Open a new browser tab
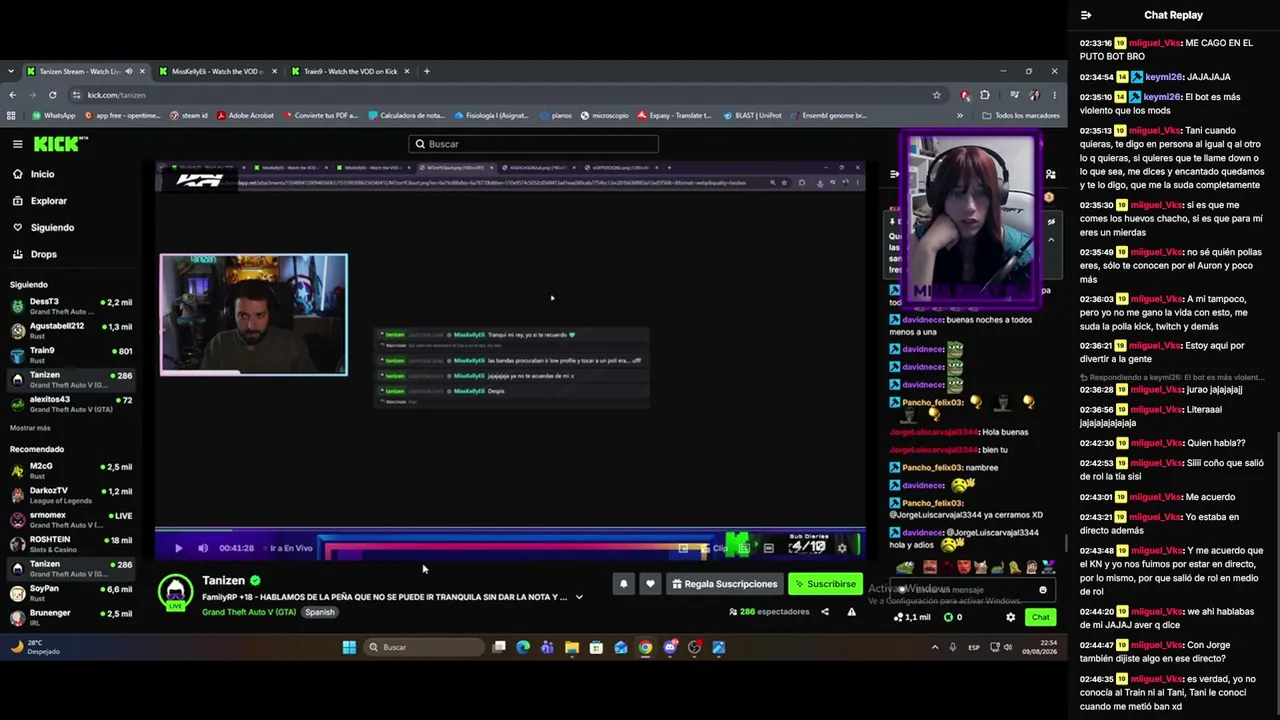The height and width of the screenshot is (720, 1280). (x=427, y=71)
